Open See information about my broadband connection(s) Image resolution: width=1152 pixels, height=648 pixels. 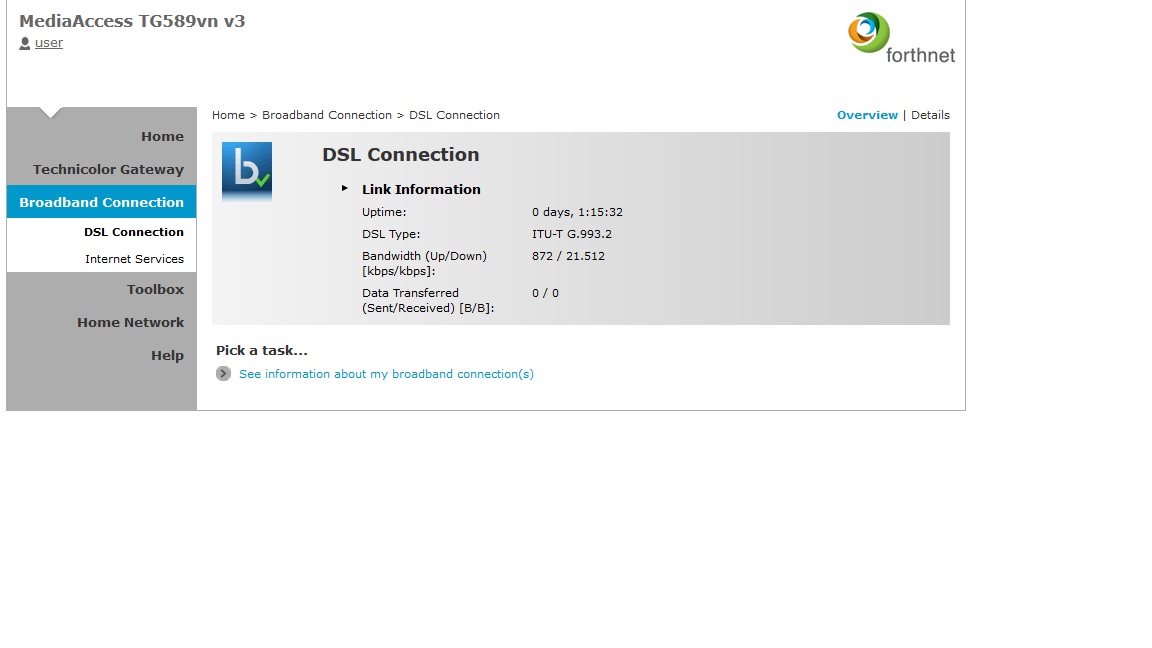pos(386,374)
